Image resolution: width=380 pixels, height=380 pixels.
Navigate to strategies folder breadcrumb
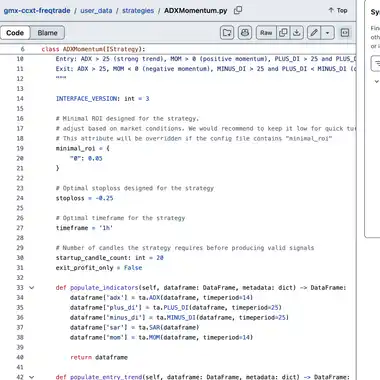(x=138, y=11)
